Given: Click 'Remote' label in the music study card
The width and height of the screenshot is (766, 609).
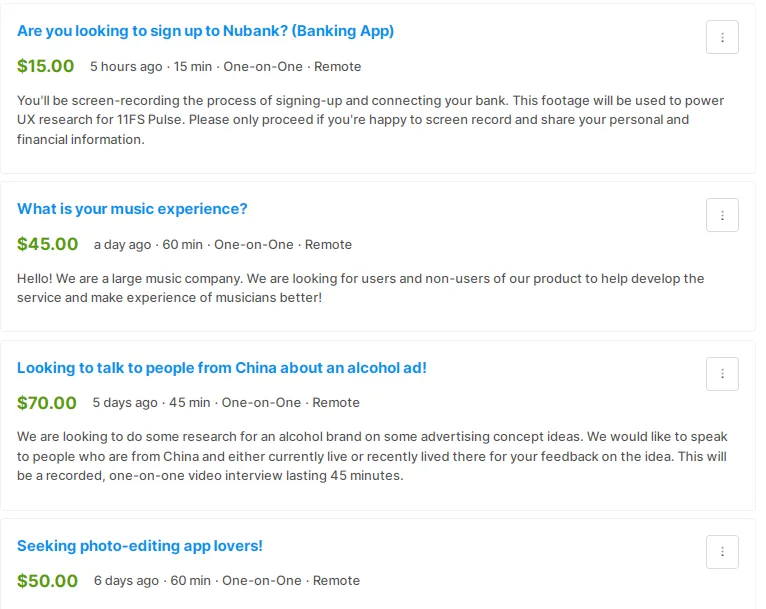Looking at the screenshot, I should [x=328, y=245].
